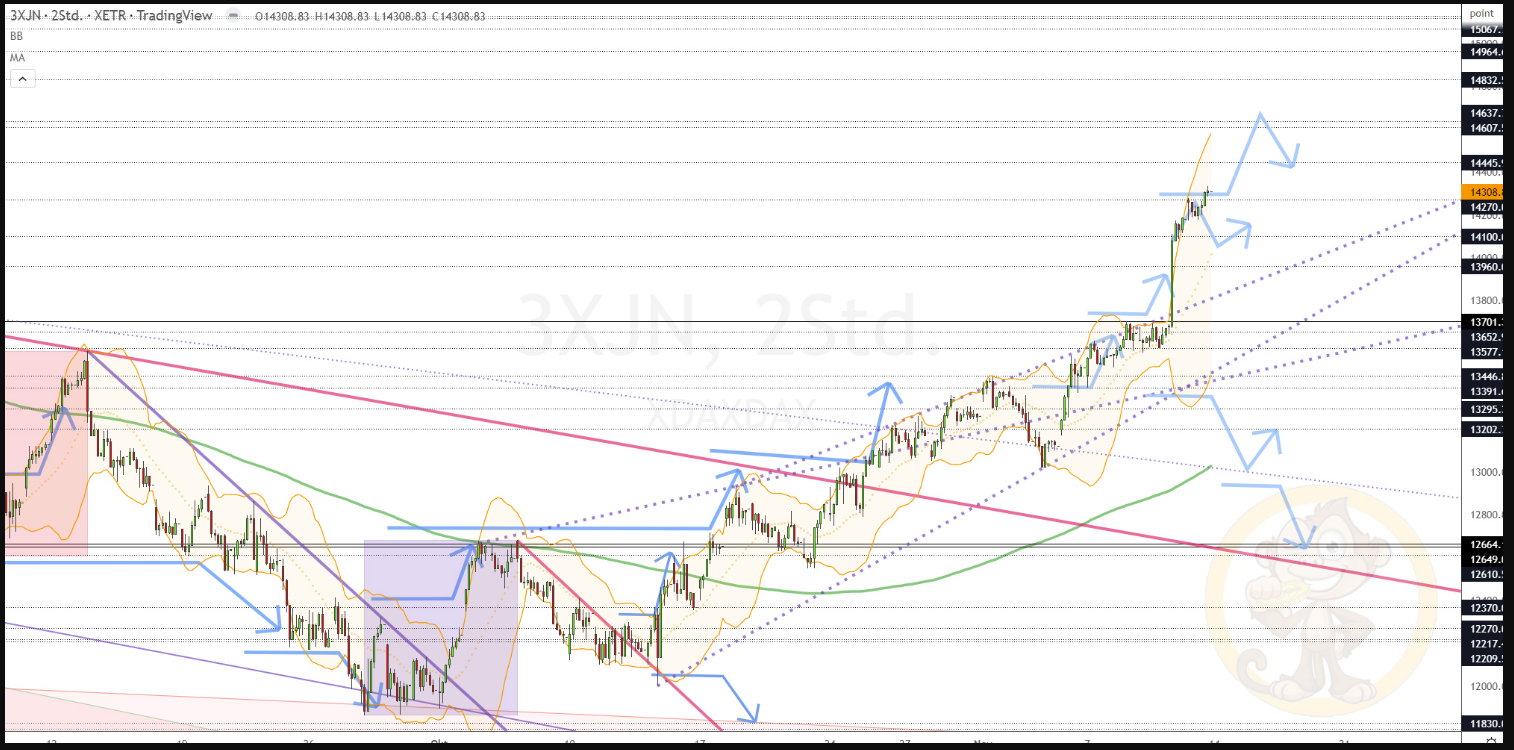Click the 14637 price level label
Viewport: 1514px width, 750px height.
tap(1483, 114)
